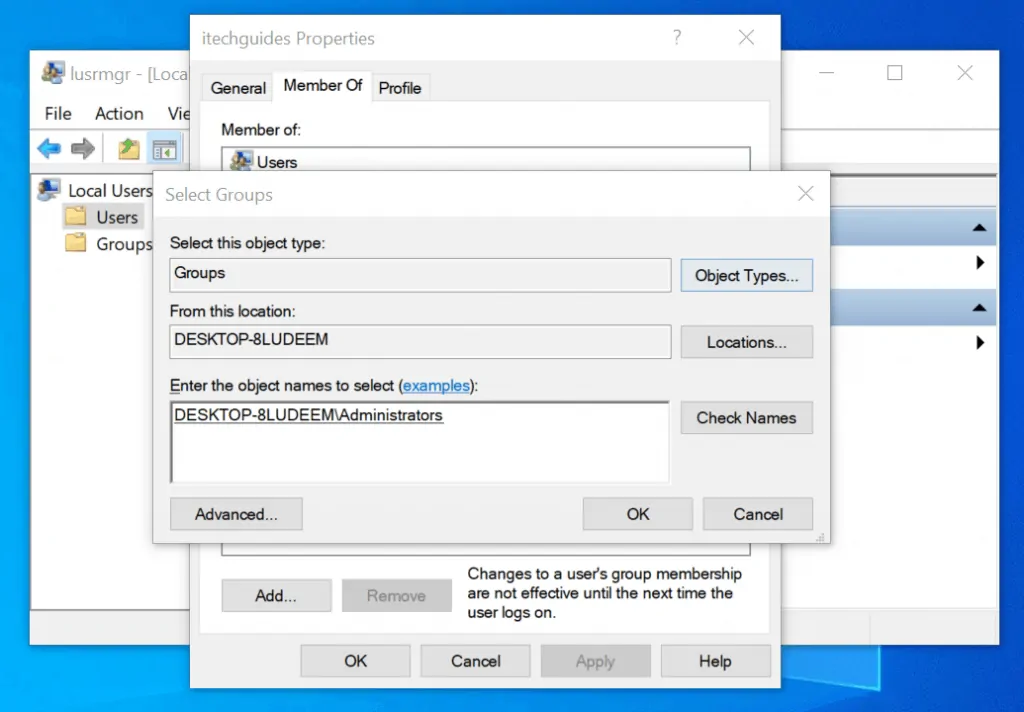Click the forward arrow toolbar icon
Viewport: 1024px width, 712px height.
pos(83,149)
